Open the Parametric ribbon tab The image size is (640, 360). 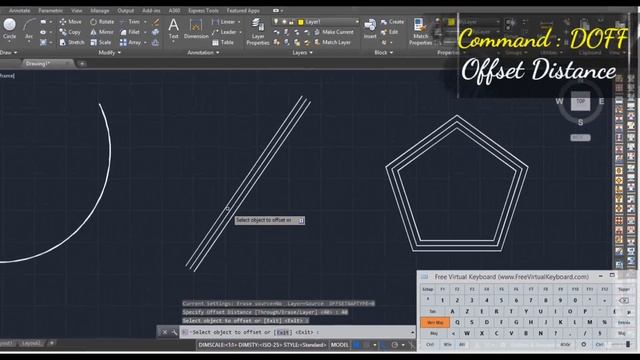(x=51, y=11)
